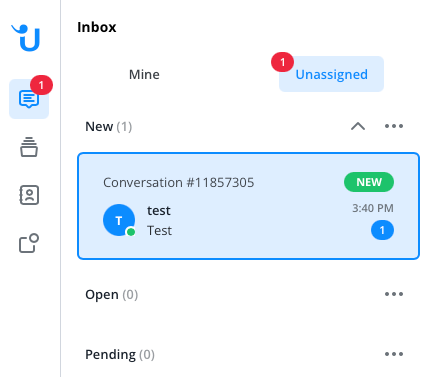This screenshot has height=377, width=434.
Task: Open the Open section options menu
Action: [x=394, y=294]
